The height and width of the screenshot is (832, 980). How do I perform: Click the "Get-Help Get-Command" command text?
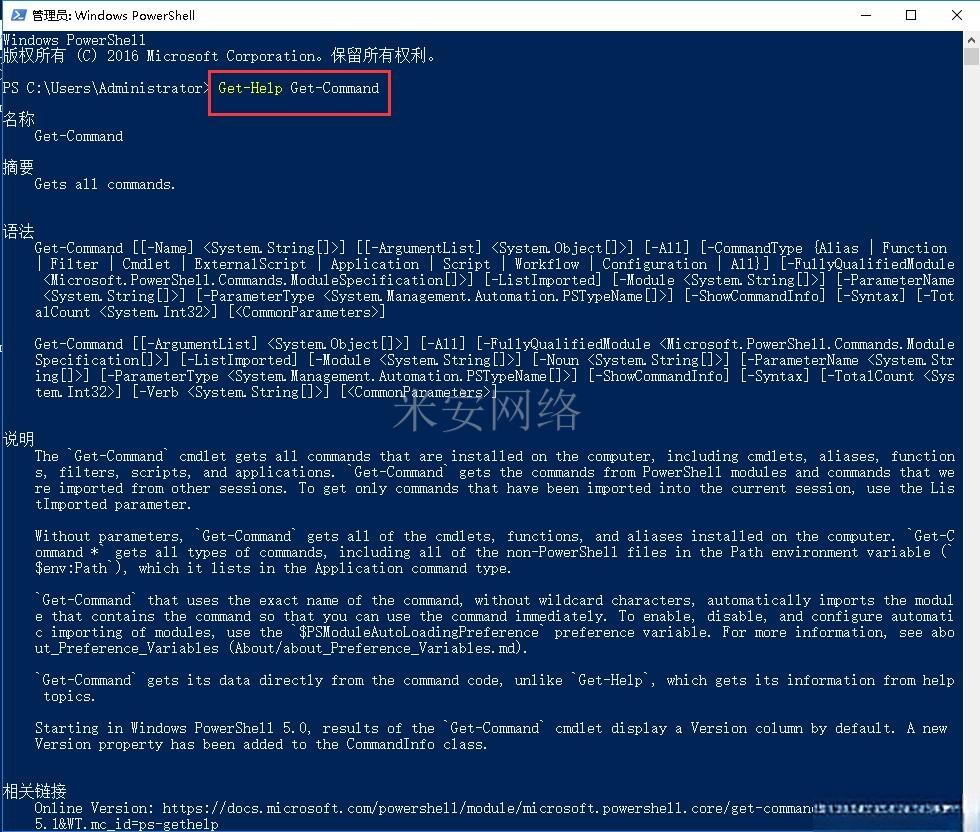pyautogui.click(x=299, y=88)
